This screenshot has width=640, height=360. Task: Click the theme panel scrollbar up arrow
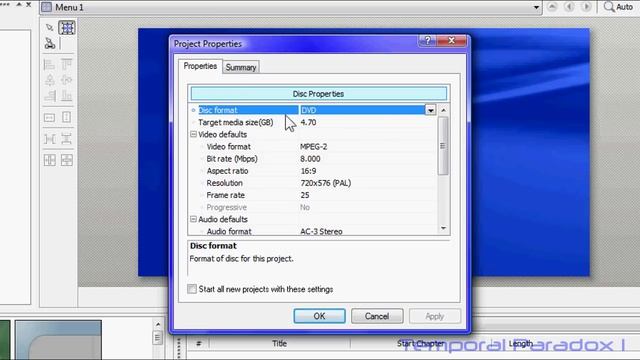point(158,324)
